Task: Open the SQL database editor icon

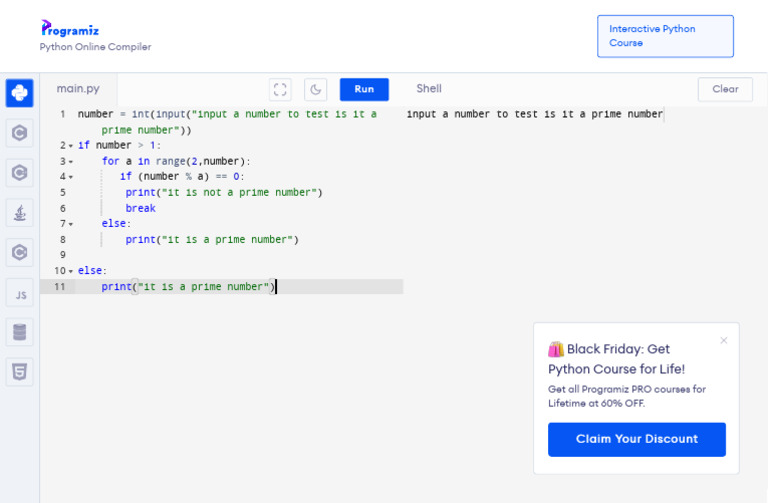Action: click(x=19, y=333)
